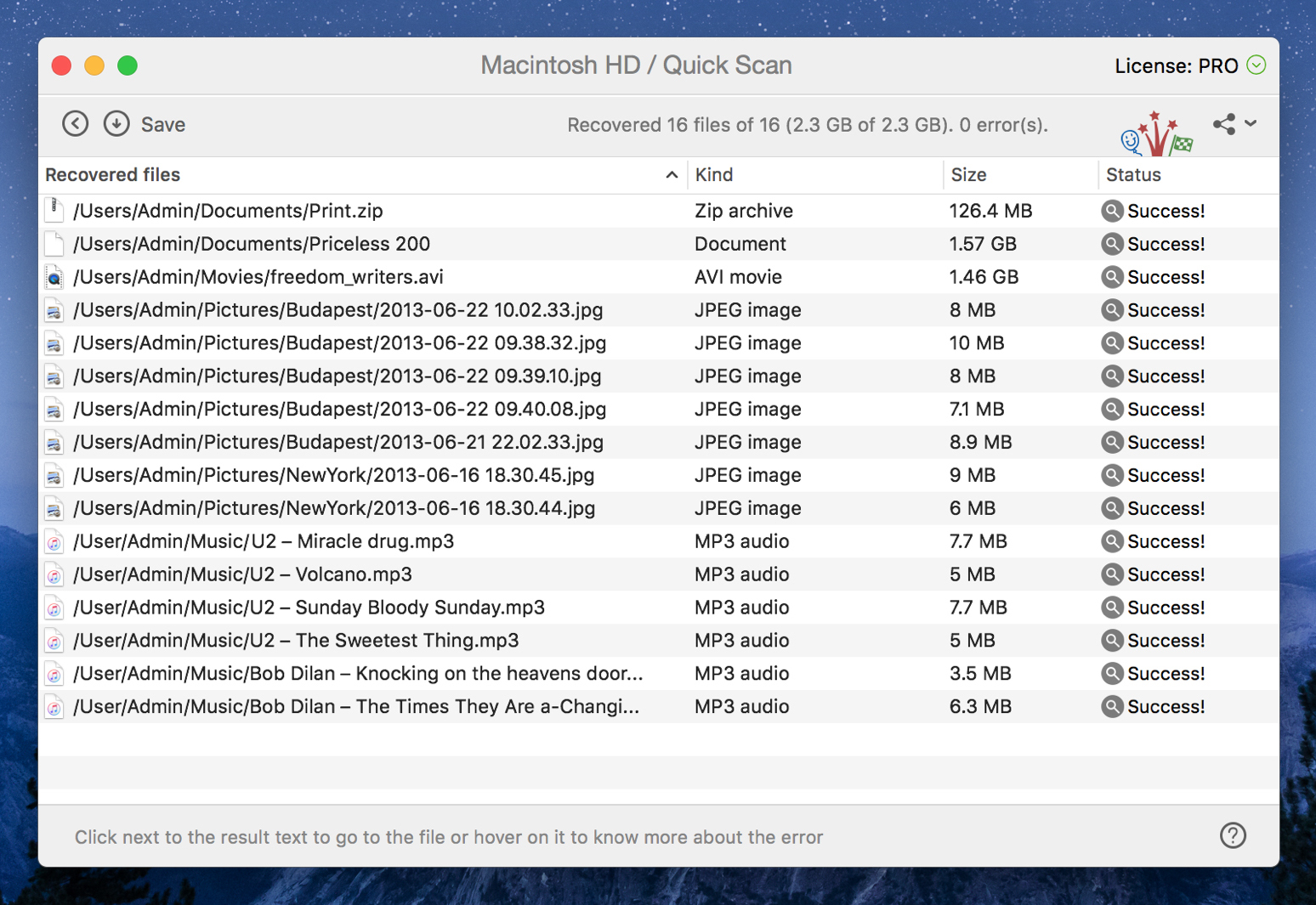Select the /Users/Admin/Movies/freedom_writers.avi row

point(659,277)
